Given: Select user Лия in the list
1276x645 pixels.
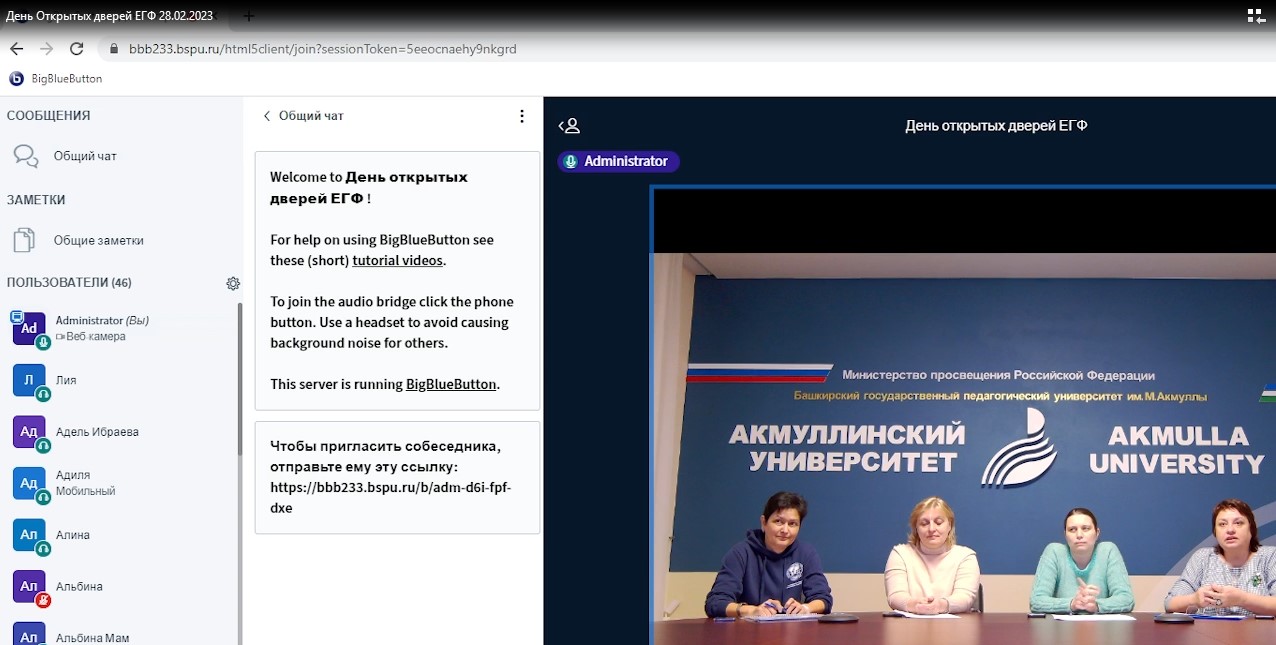Looking at the screenshot, I should [66, 380].
